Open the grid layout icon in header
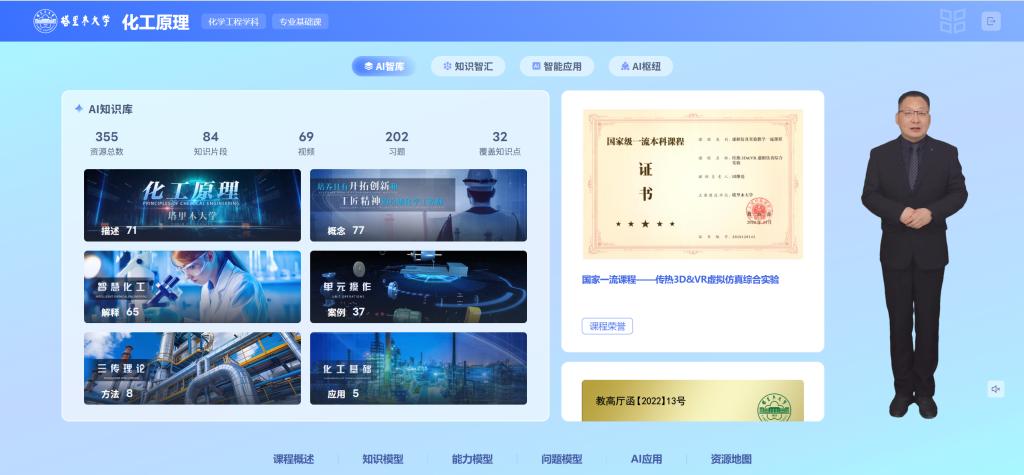The image size is (1024, 475). point(952,21)
